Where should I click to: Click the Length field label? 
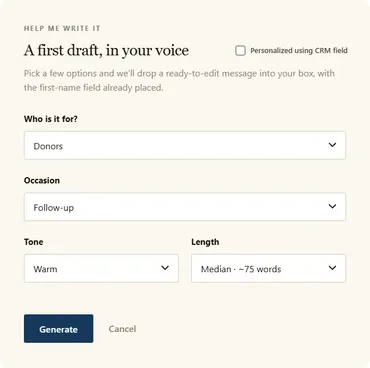tap(205, 242)
